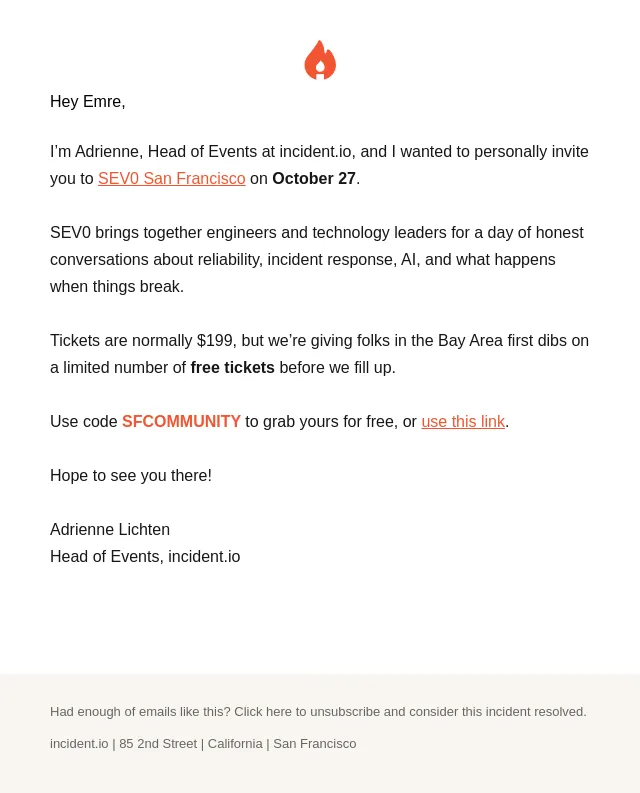Click "San Francisco" in the footer address
The height and width of the screenshot is (793, 640).
[x=315, y=743]
